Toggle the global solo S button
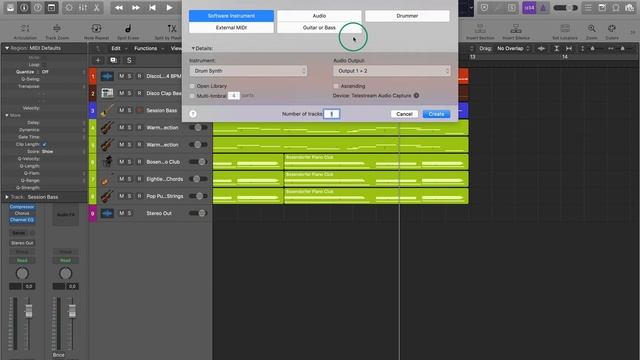 coord(129,60)
